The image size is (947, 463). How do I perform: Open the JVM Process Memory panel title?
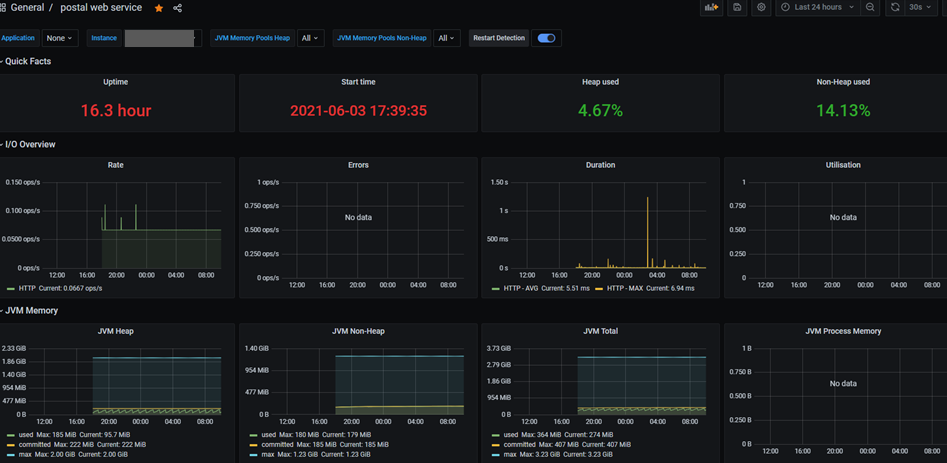point(843,331)
